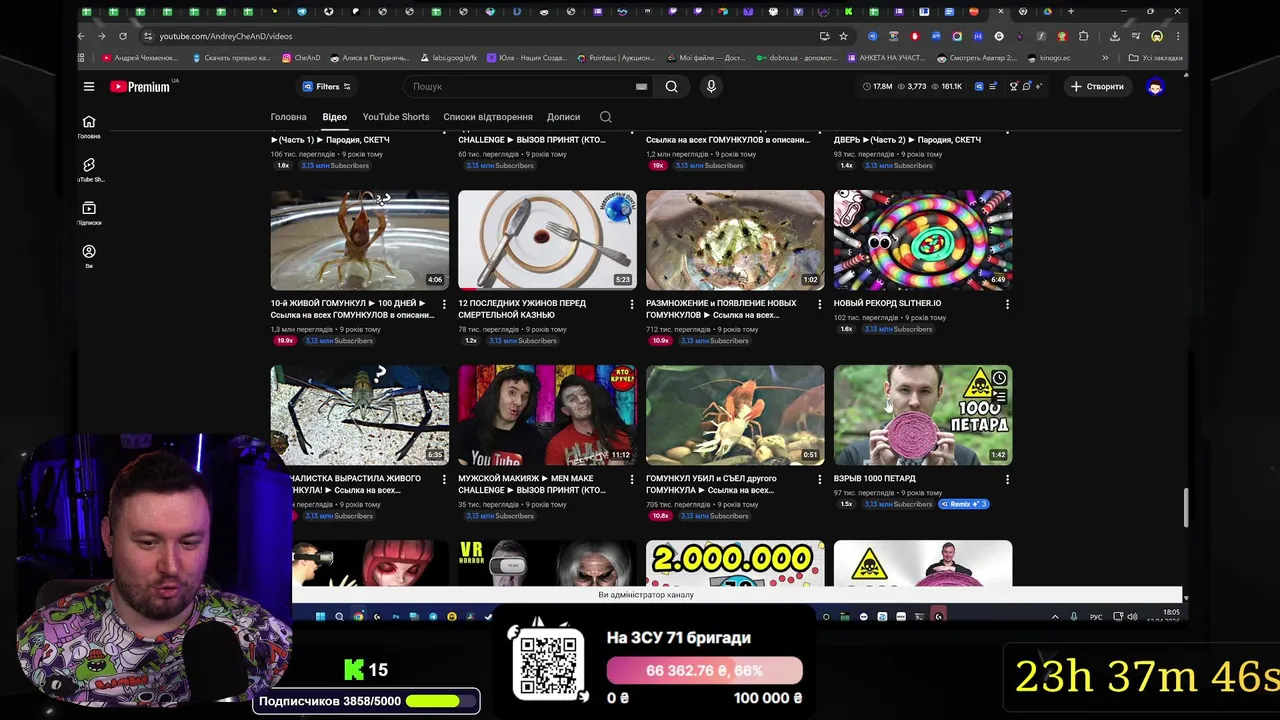Open options menu for 12 ПОСЛЕДНИХ УЖИНОВ video
Image resolution: width=1280 pixels, height=720 pixels.
(632, 304)
